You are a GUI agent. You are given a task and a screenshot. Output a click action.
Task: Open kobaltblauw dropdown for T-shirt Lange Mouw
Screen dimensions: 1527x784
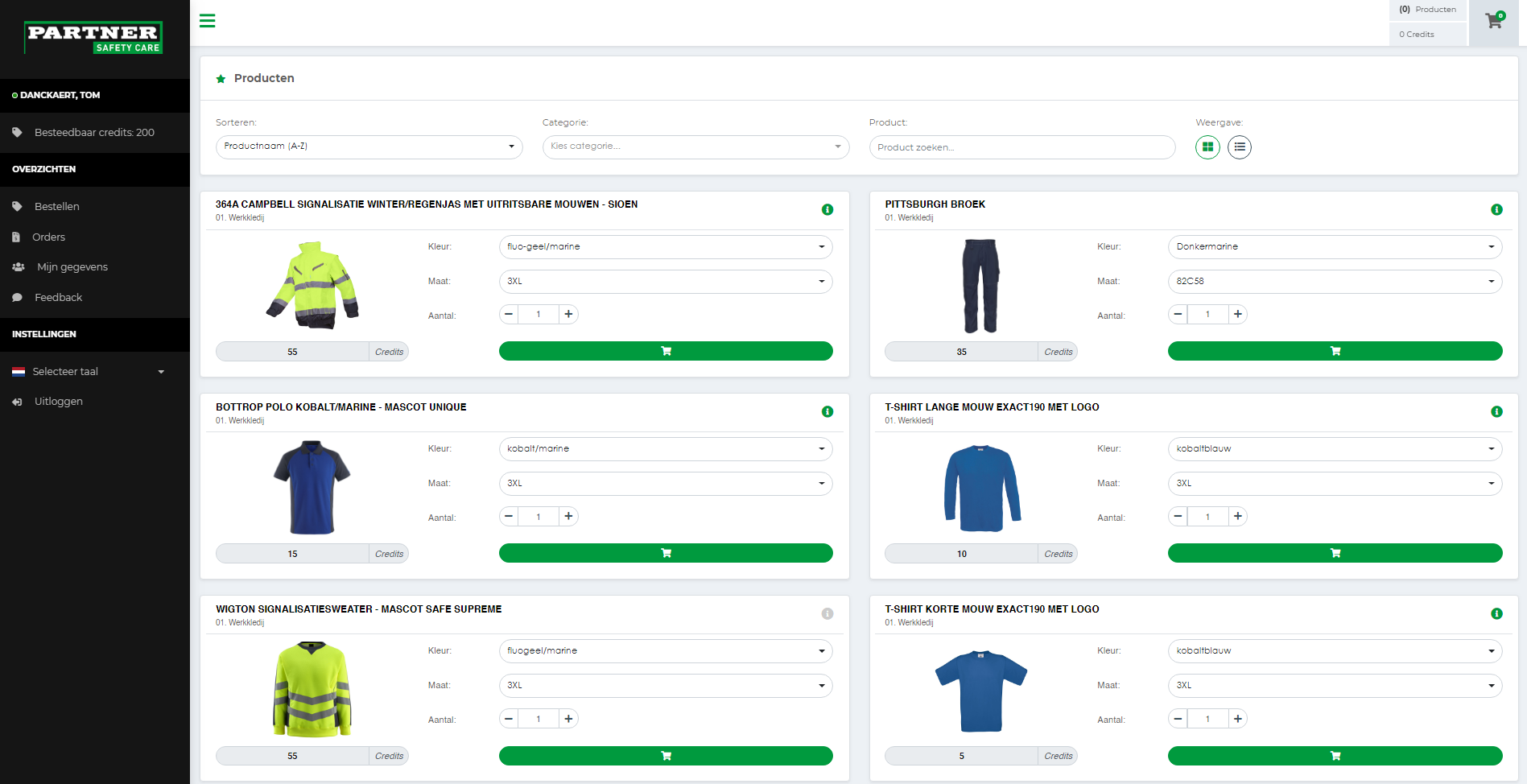pyautogui.click(x=1335, y=449)
